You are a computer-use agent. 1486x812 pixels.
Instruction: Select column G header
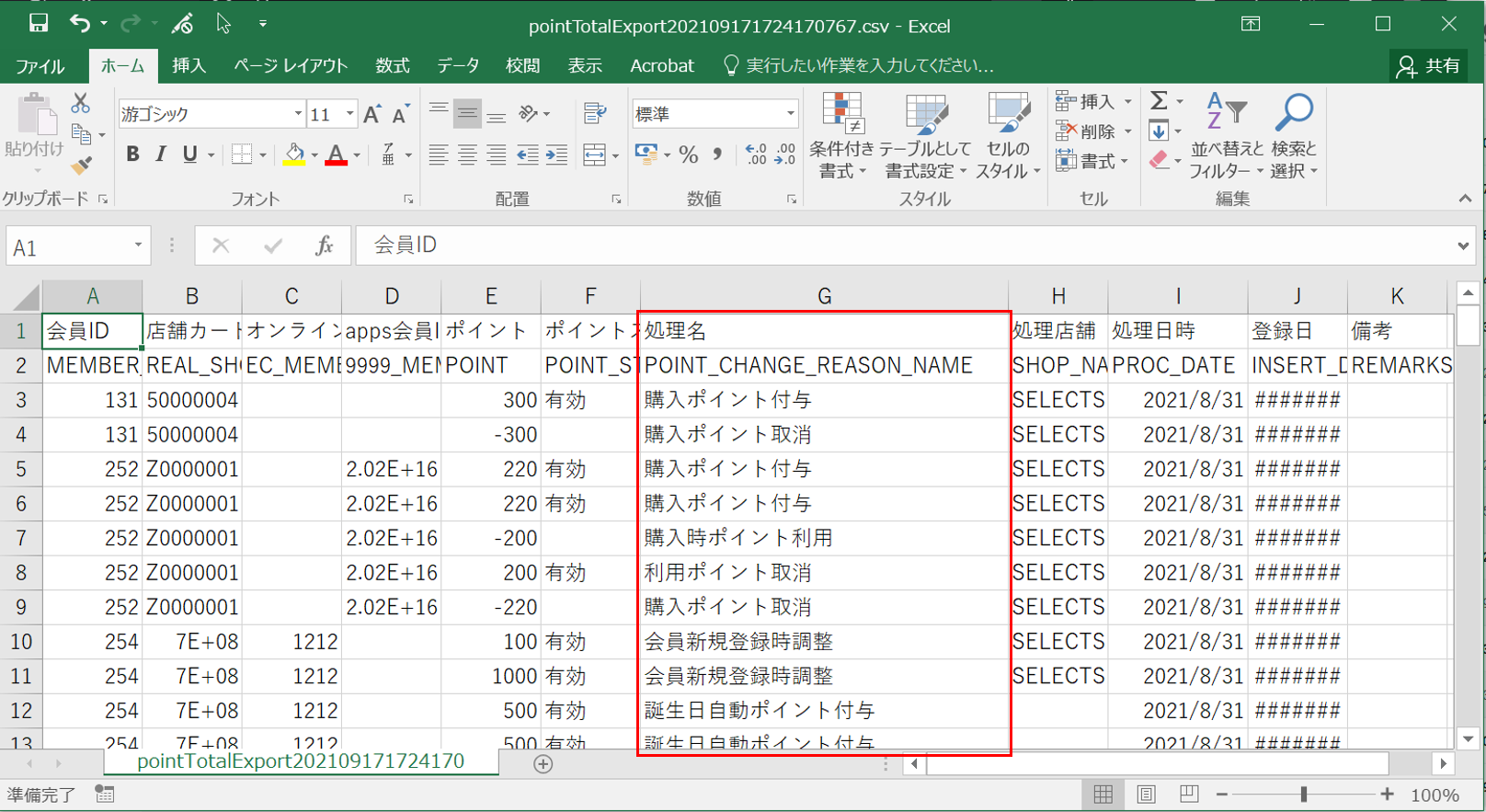pos(824,296)
